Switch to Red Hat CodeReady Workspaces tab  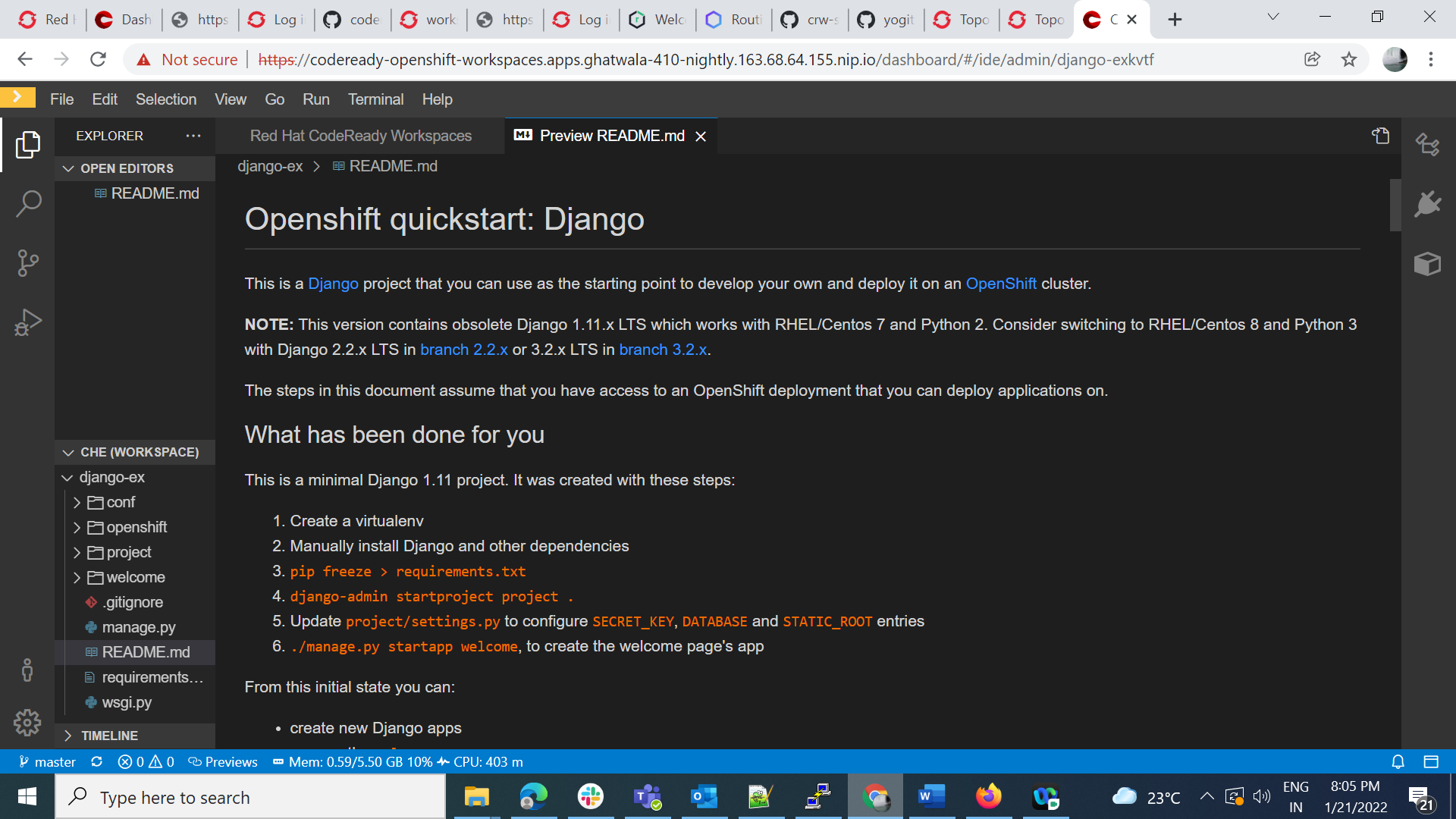pyautogui.click(x=360, y=136)
